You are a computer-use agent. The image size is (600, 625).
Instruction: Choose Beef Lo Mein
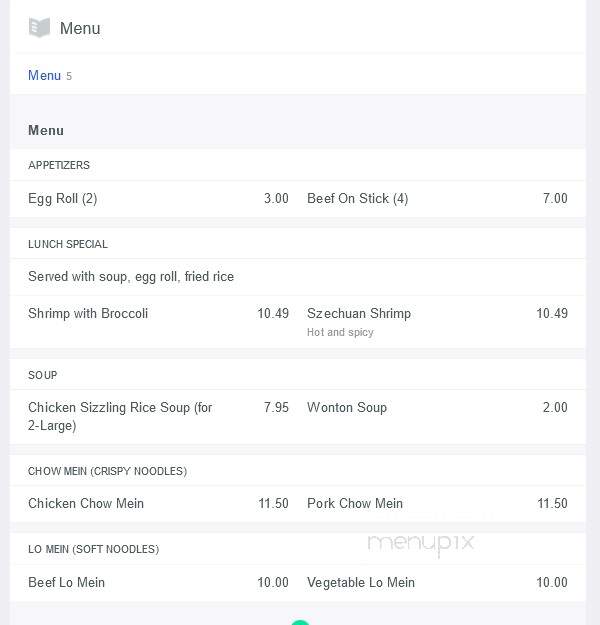pyautogui.click(x=66, y=582)
